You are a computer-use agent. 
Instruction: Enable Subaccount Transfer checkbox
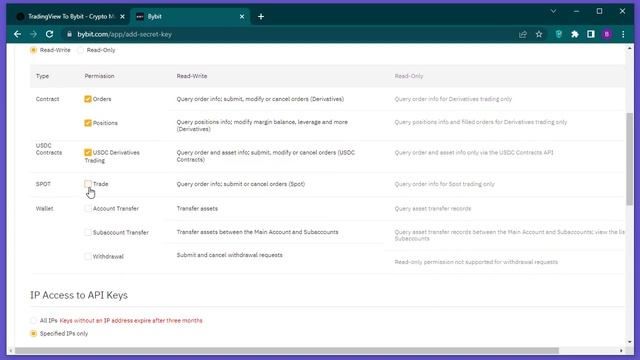coord(88,232)
